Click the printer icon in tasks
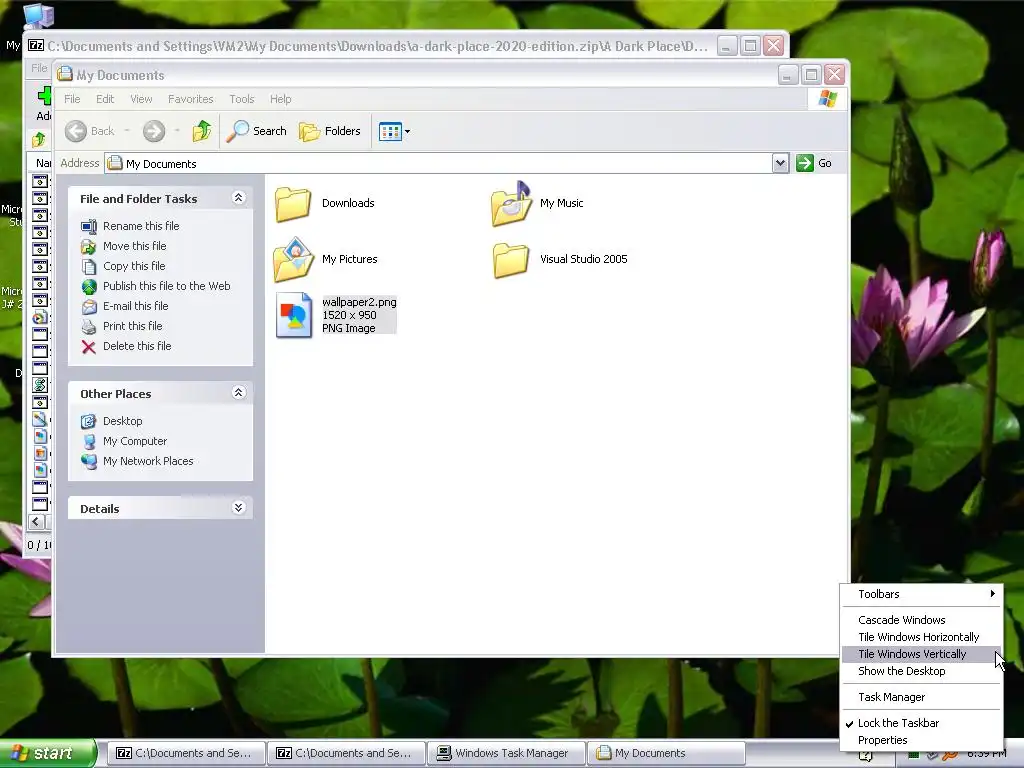The width and height of the screenshot is (1024, 768). pyautogui.click(x=89, y=327)
